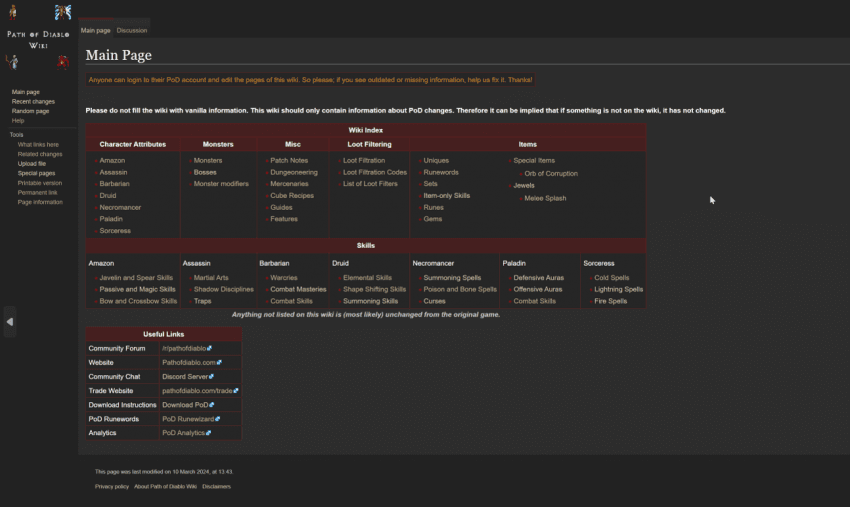Open the Runes page
850x507 pixels.
click(433, 208)
